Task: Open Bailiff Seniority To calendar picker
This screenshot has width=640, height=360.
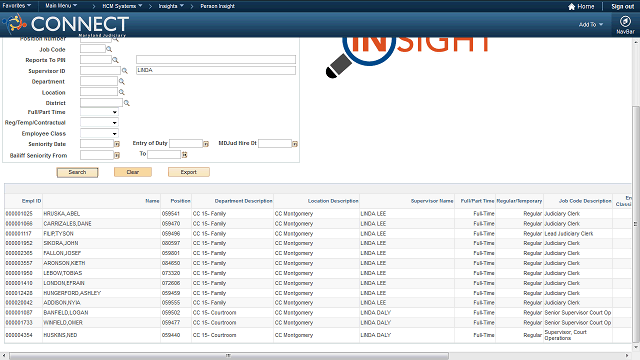Action: click(184, 155)
